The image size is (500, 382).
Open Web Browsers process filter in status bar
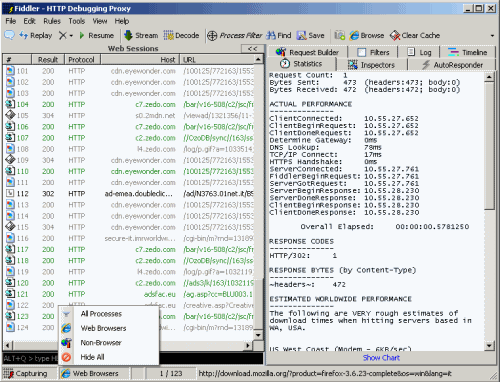(x=94, y=374)
